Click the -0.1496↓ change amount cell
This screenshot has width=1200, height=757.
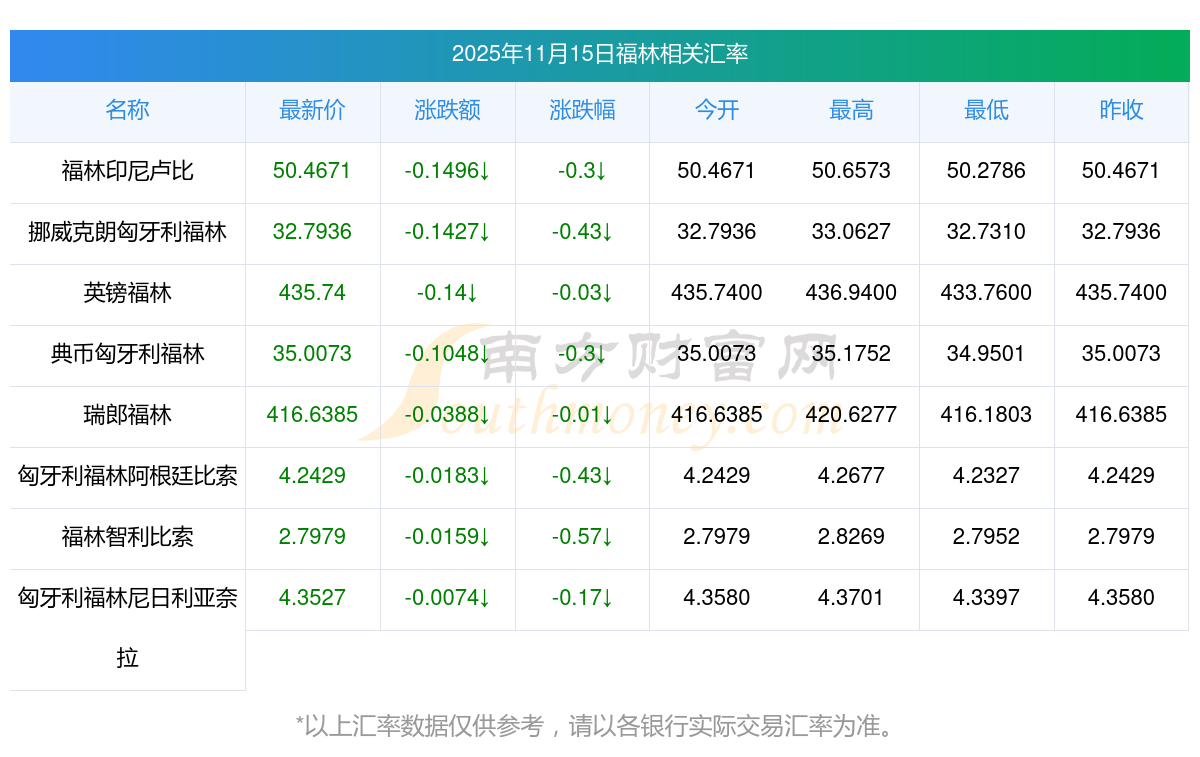coord(447,171)
